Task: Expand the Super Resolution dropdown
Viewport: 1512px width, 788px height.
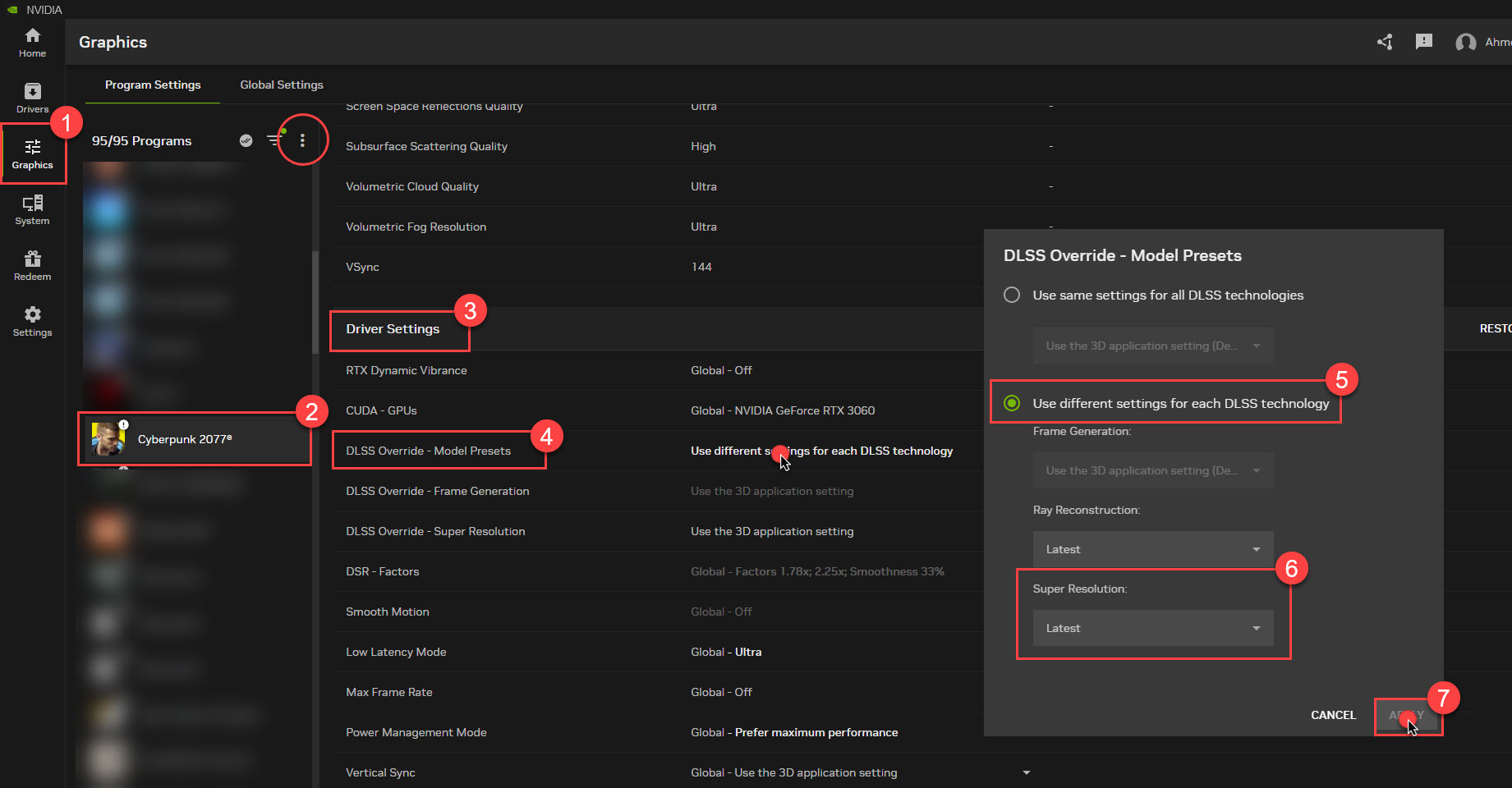Action: (x=1152, y=628)
